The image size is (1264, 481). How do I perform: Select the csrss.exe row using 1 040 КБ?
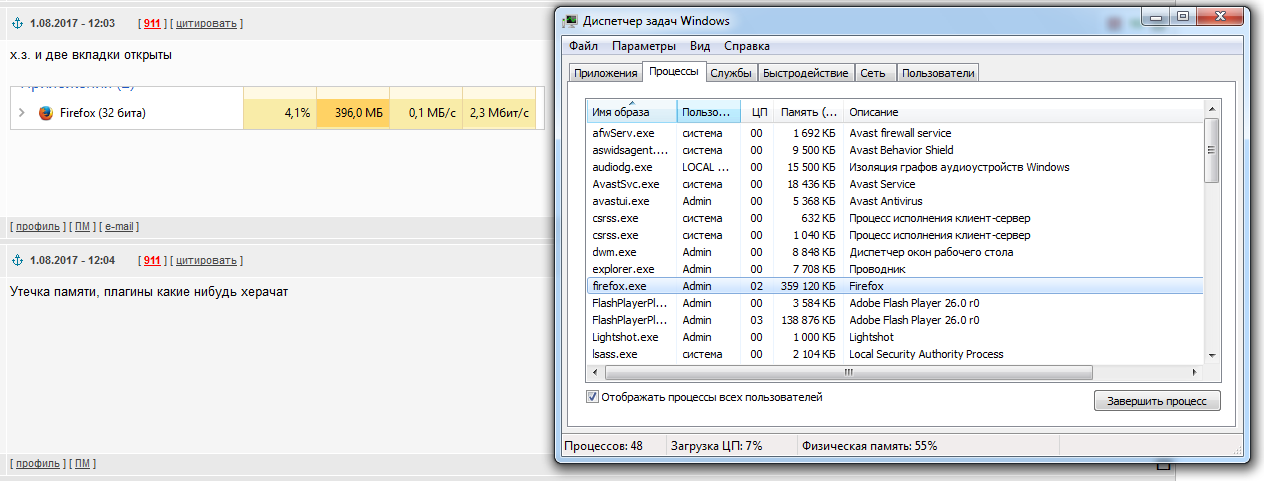click(x=895, y=235)
